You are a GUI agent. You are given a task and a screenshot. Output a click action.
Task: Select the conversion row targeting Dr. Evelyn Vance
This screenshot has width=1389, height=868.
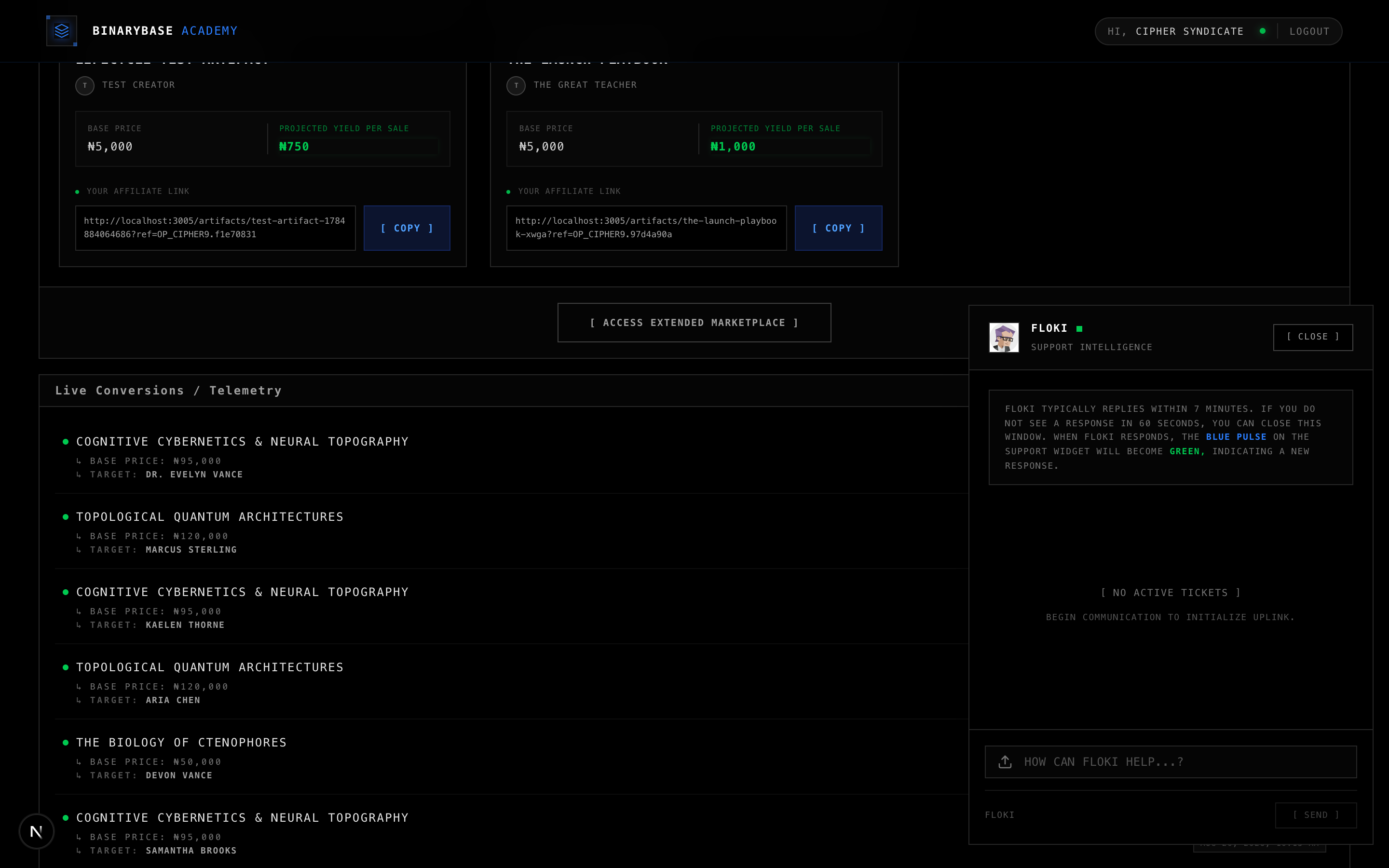point(511,456)
